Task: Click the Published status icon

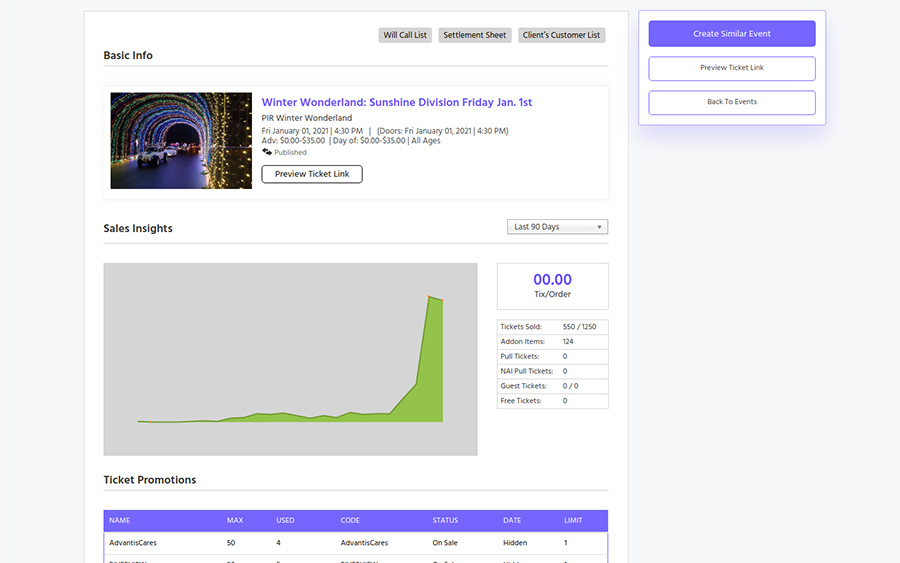Action: click(x=267, y=152)
